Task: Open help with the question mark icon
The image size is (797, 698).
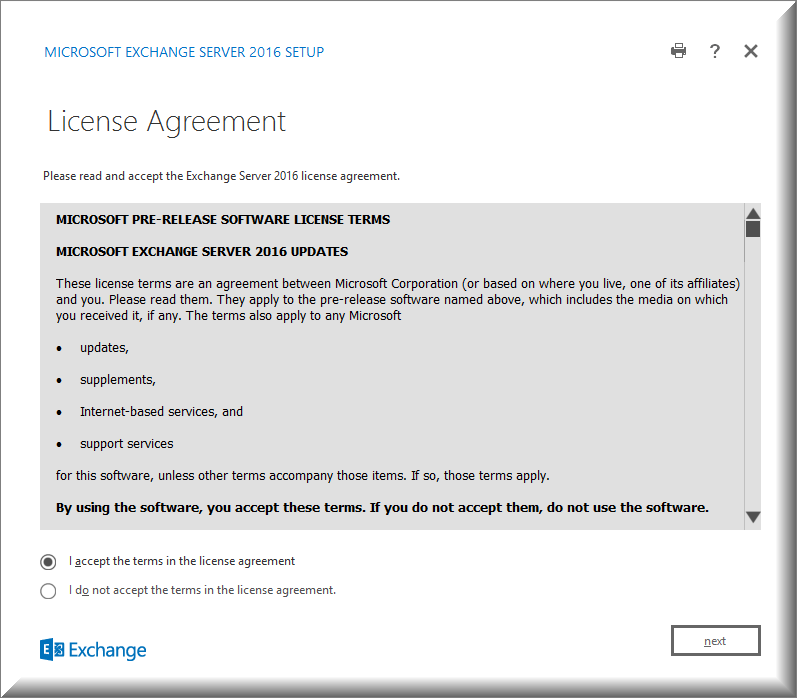Action: click(715, 51)
